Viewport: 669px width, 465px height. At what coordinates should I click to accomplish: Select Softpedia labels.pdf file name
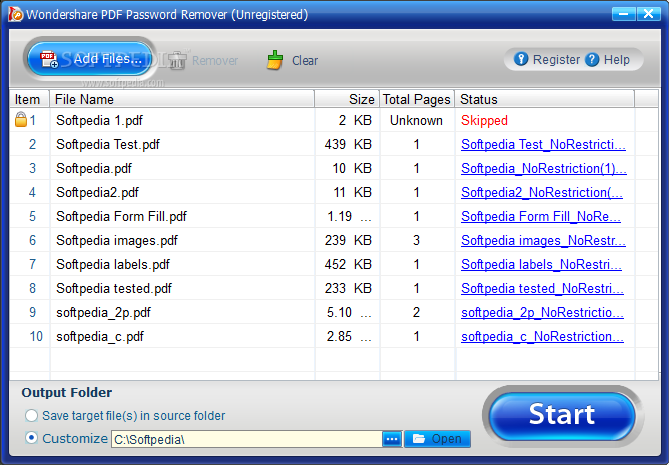coord(113,264)
